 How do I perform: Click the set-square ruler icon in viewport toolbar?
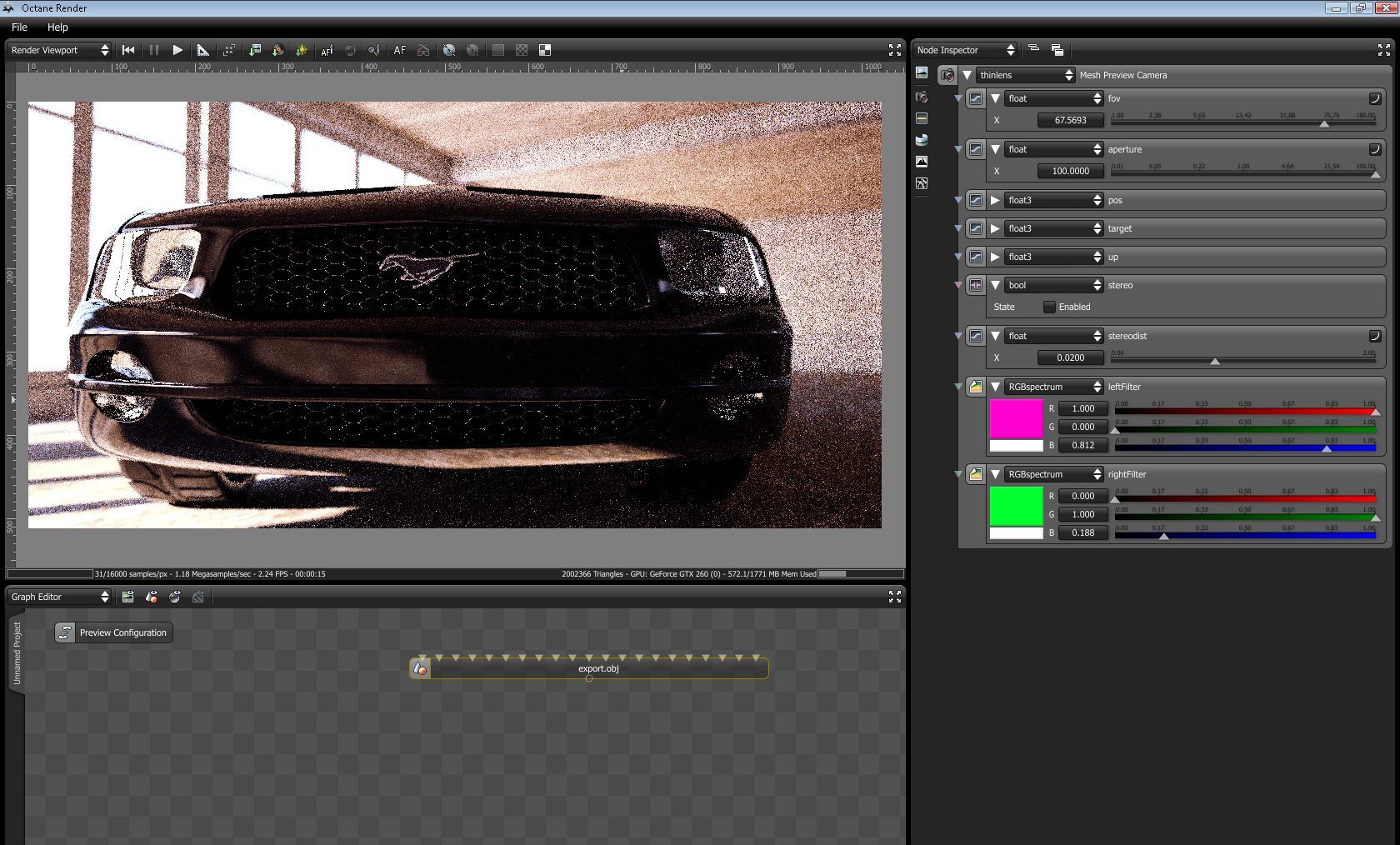[202, 50]
